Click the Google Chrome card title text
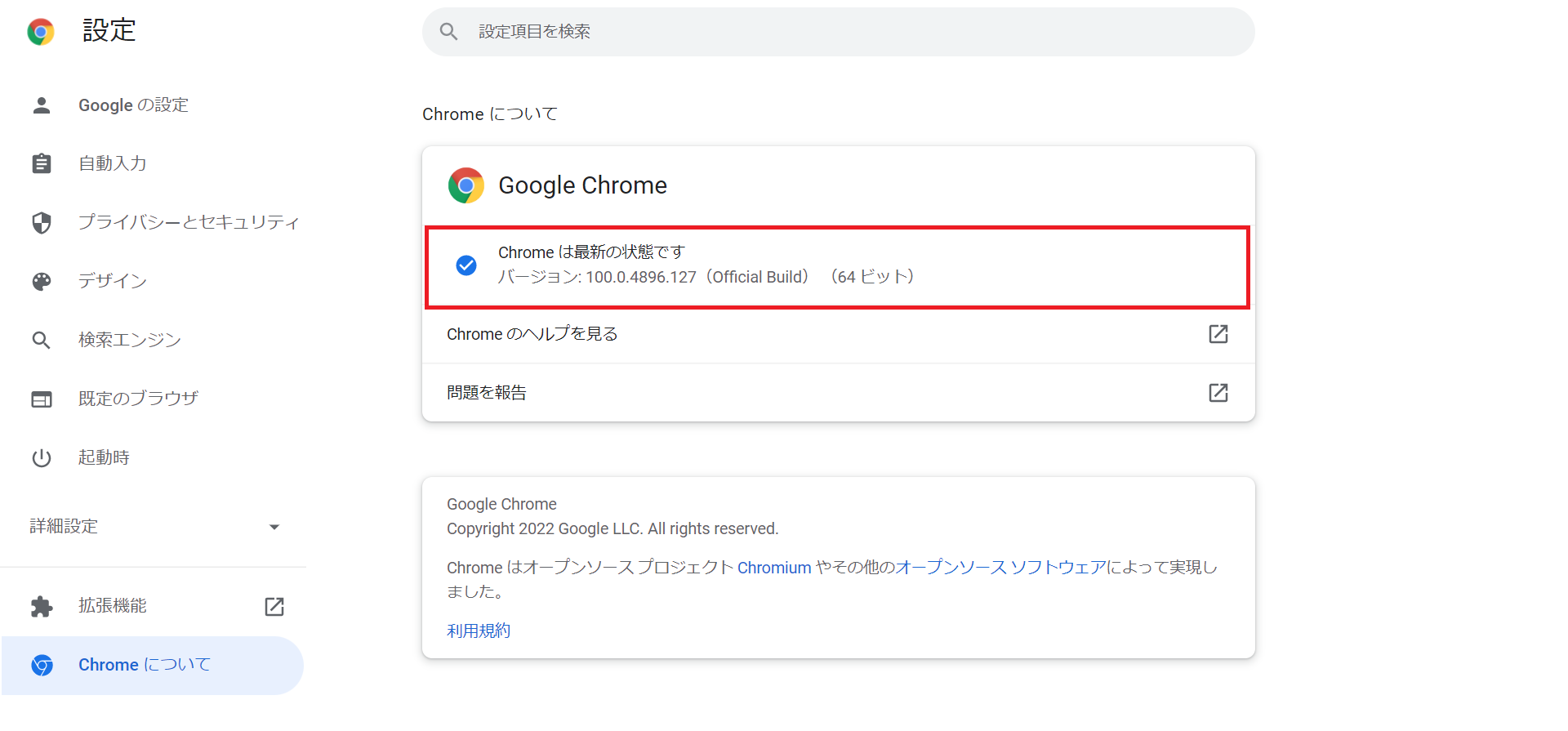 coord(583,185)
